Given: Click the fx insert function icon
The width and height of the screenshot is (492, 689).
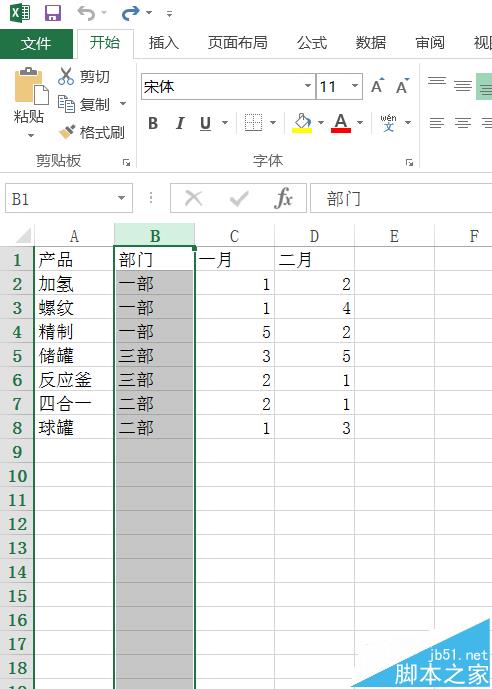Looking at the screenshot, I should pyautogui.click(x=283, y=199).
